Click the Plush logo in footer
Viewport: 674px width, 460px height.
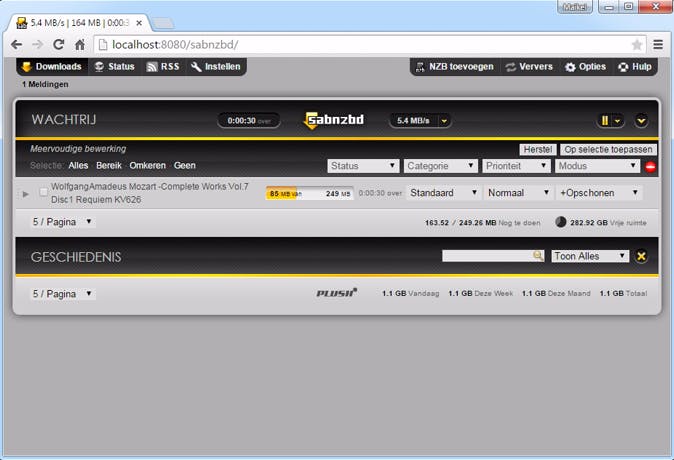(337, 293)
